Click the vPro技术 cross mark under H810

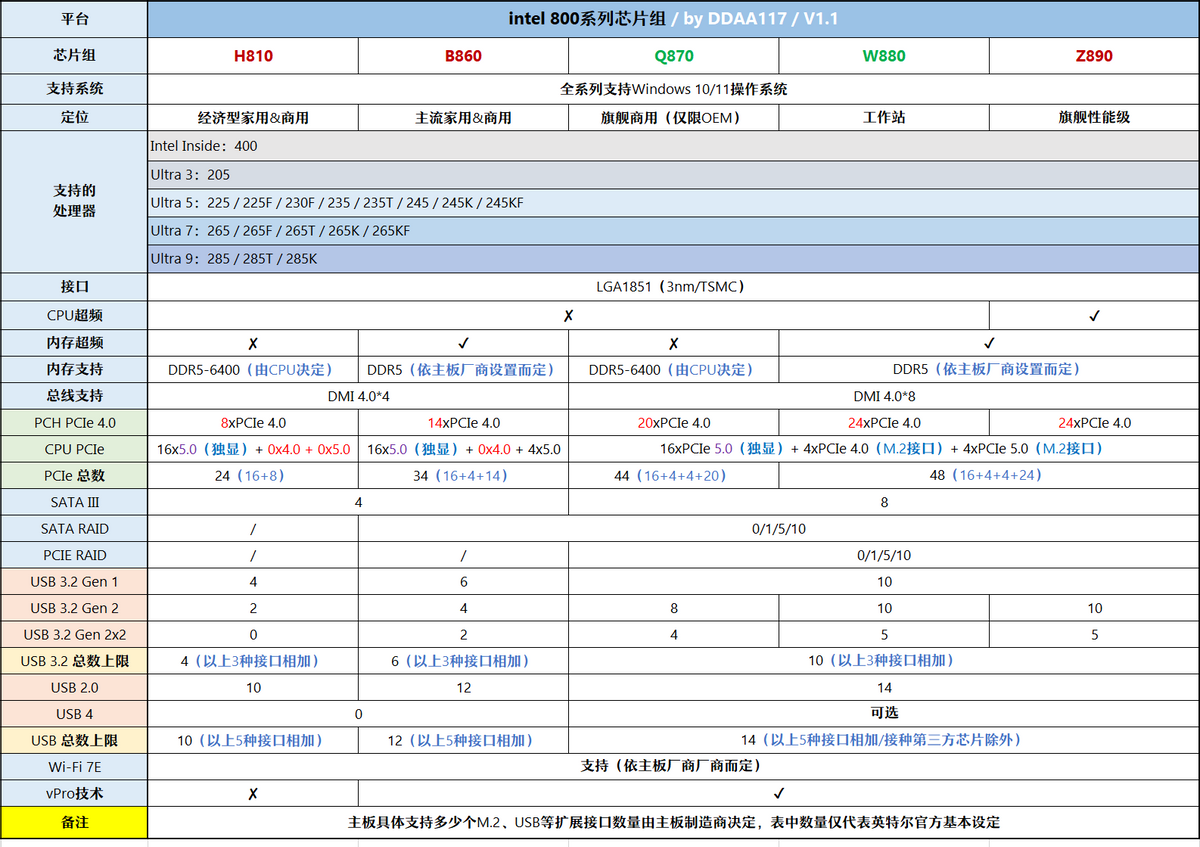click(253, 793)
